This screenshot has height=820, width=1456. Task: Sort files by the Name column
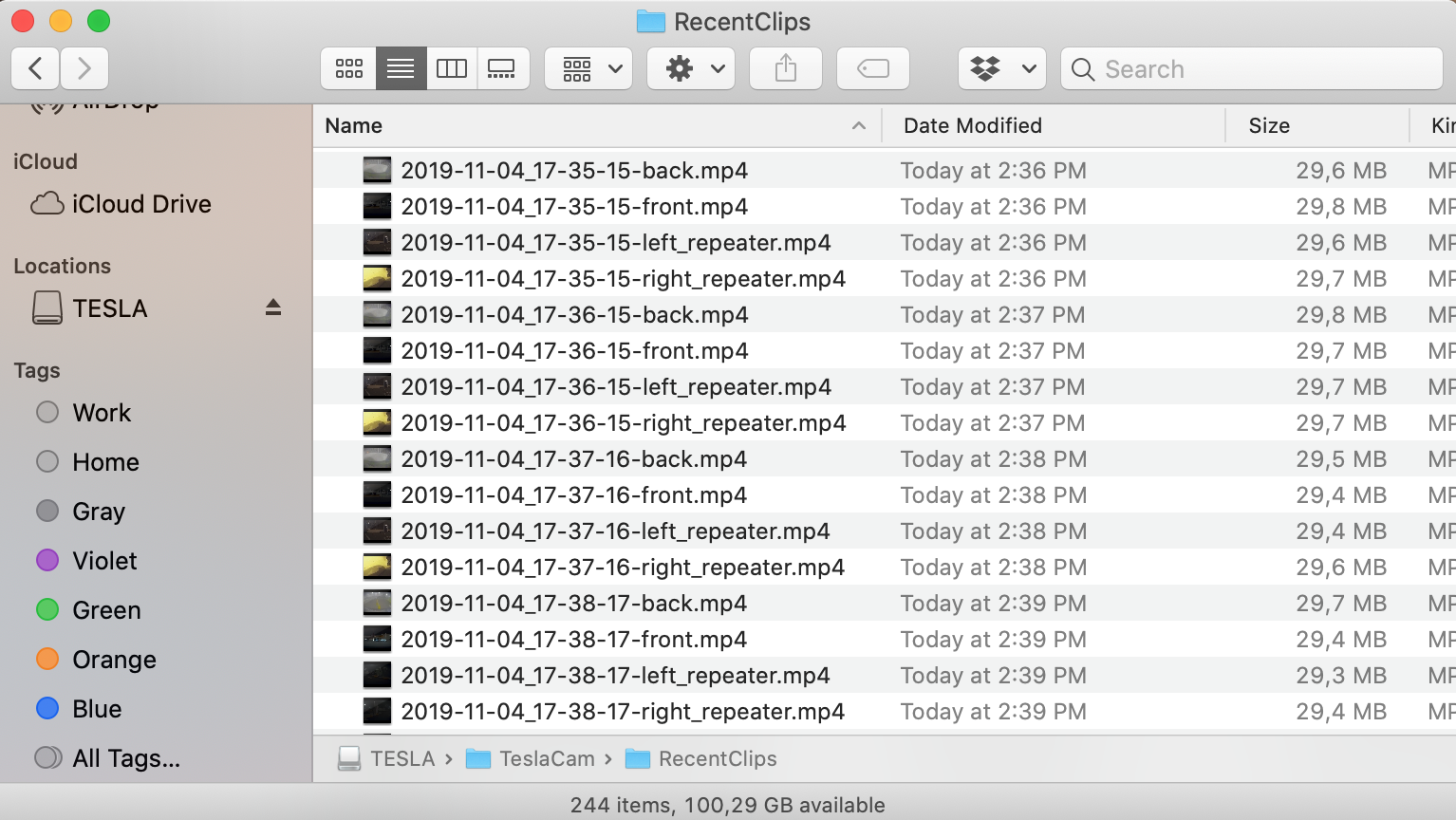coord(354,125)
